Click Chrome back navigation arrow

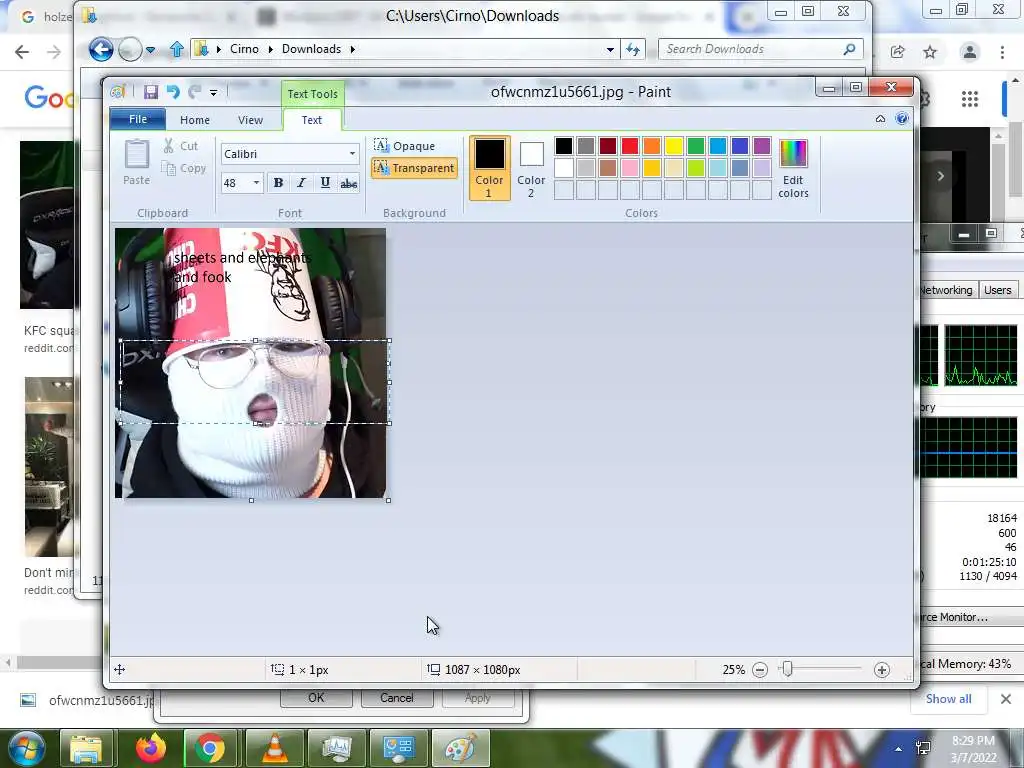point(22,52)
